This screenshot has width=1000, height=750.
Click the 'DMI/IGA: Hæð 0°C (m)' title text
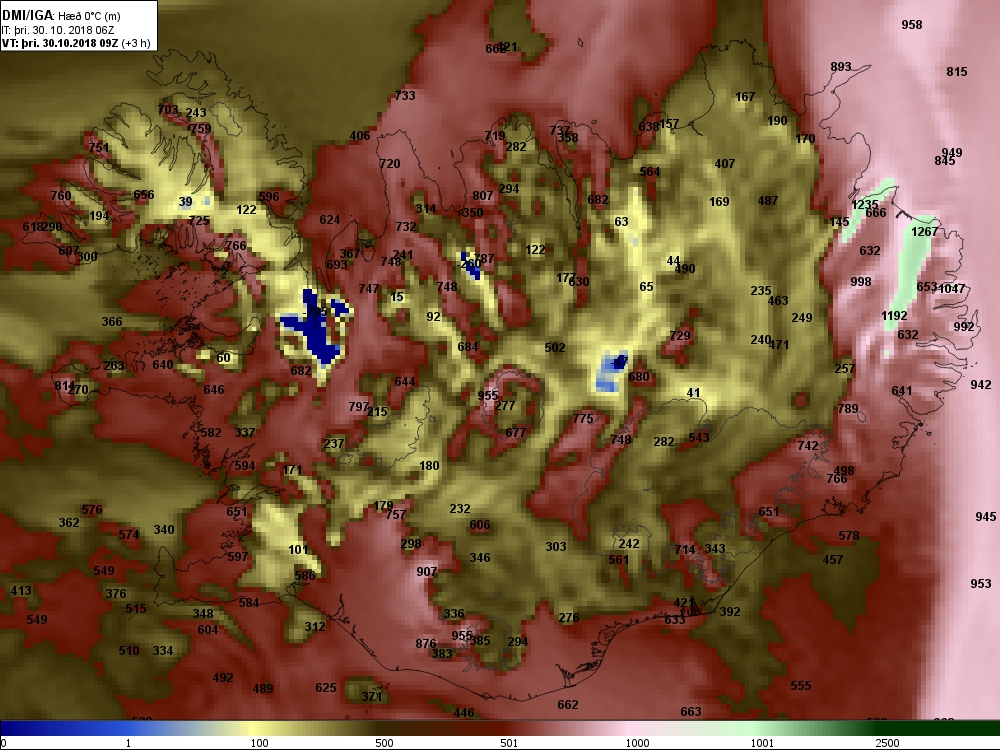point(61,15)
